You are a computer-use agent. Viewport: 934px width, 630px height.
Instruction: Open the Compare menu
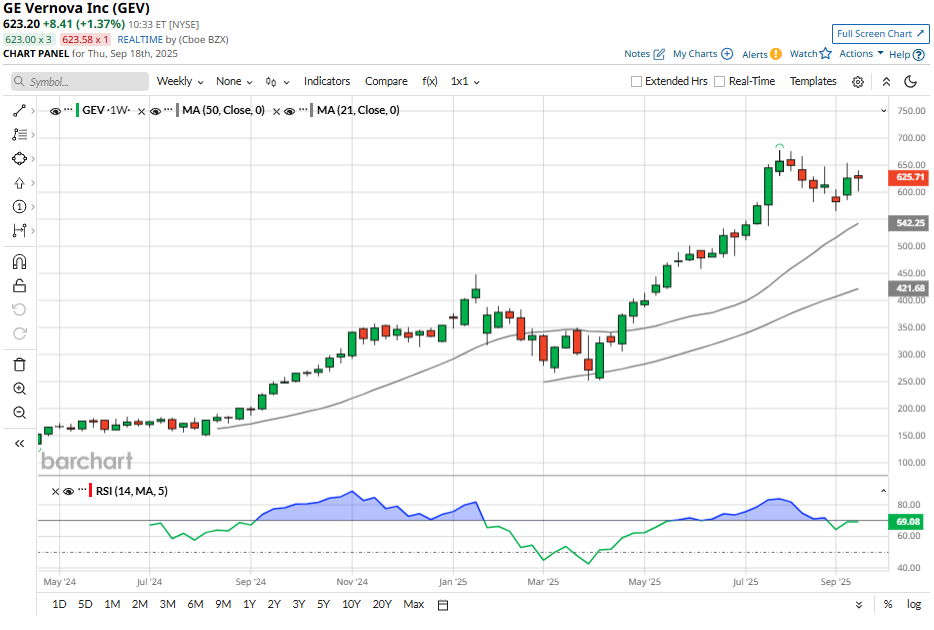tap(386, 81)
